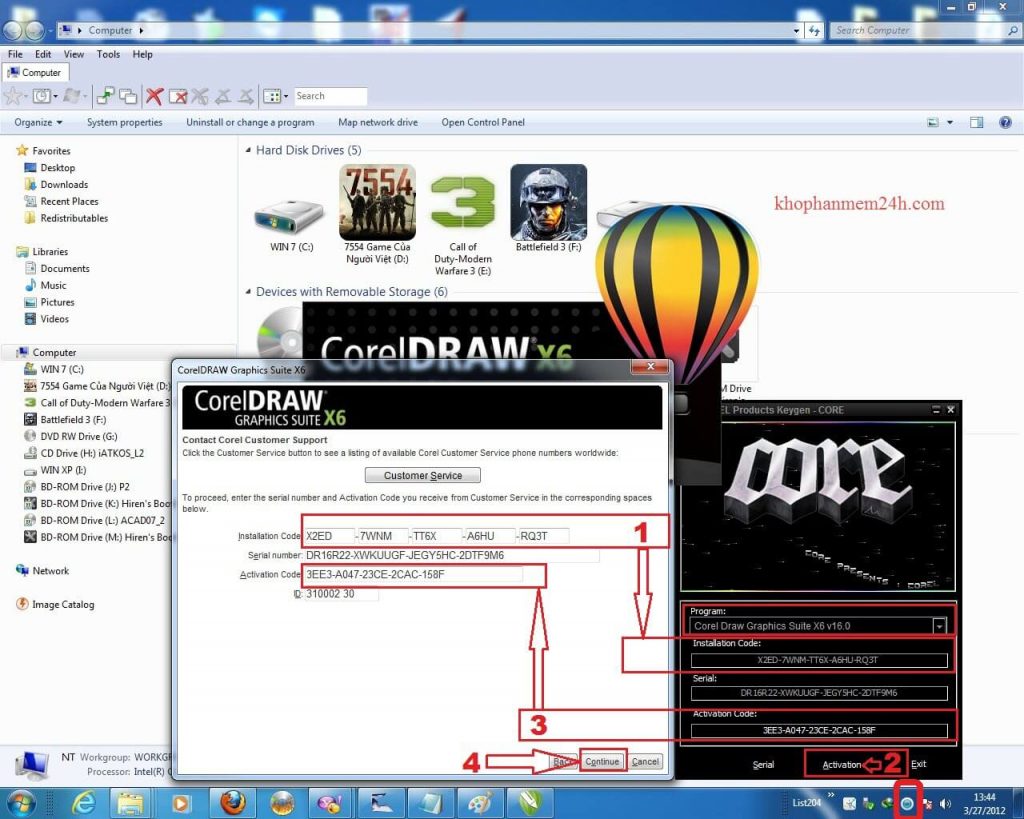
Task: Click the volume speaker tray icon
Action: coord(945,803)
